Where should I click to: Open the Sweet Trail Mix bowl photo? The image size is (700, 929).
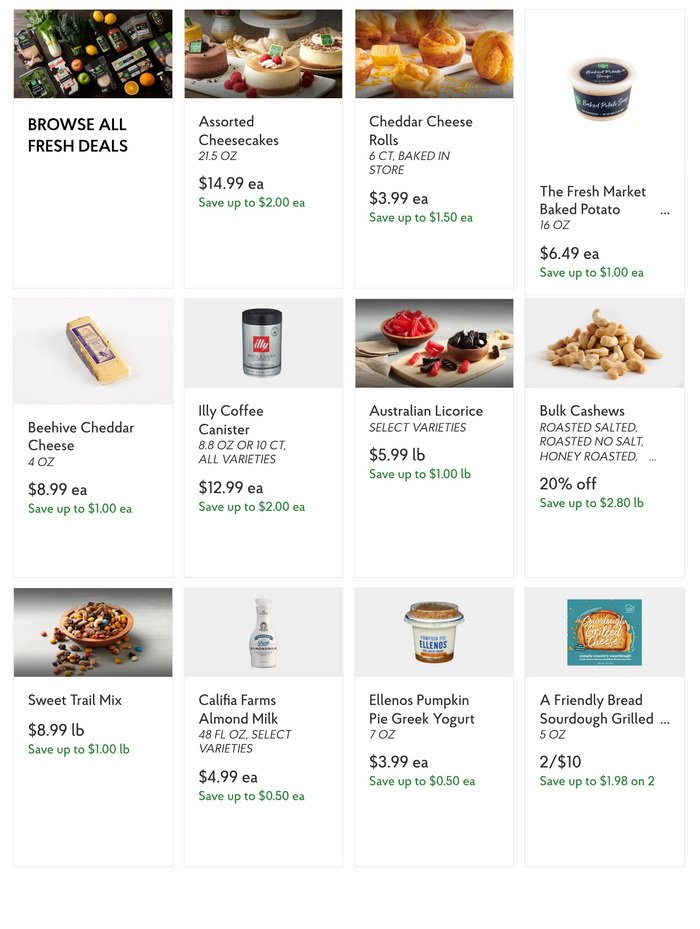91,631
